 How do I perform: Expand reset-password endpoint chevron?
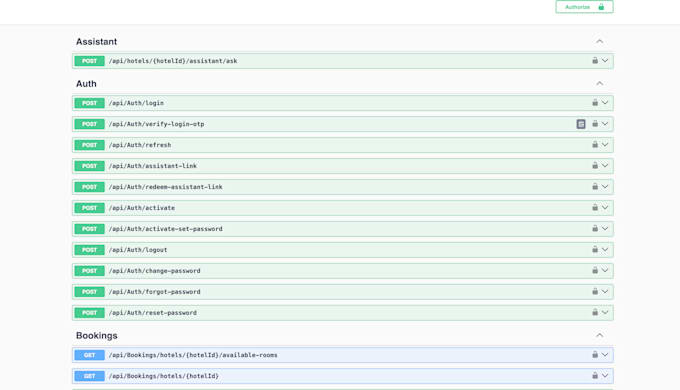[605, 312]
